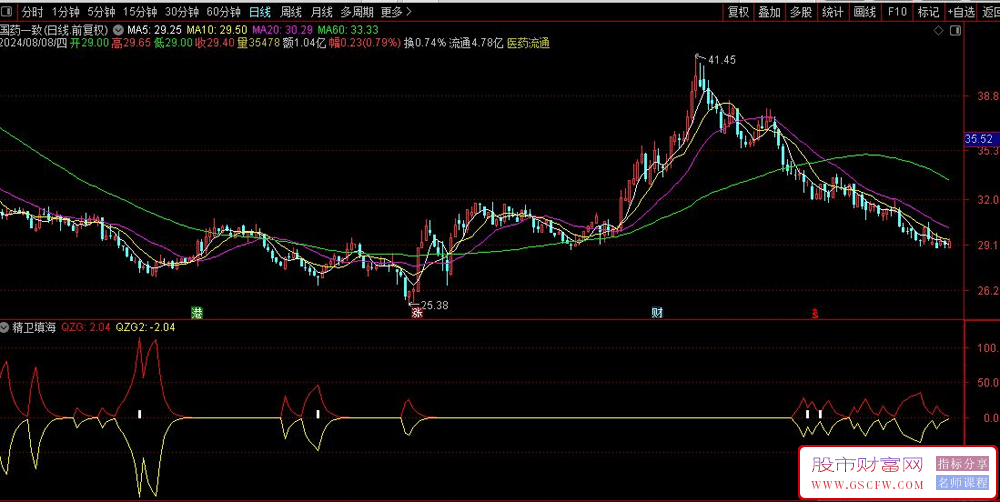The image size is (1000, 502).
Task: Switch to the 60分钟 period
Action: coord(224,11)
